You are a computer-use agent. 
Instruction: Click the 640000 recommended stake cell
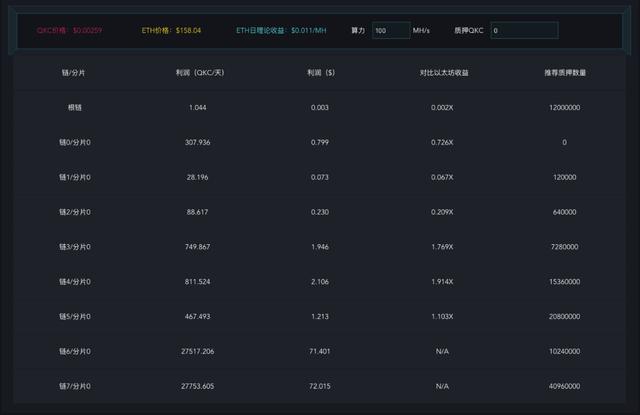tap(564, 212)
